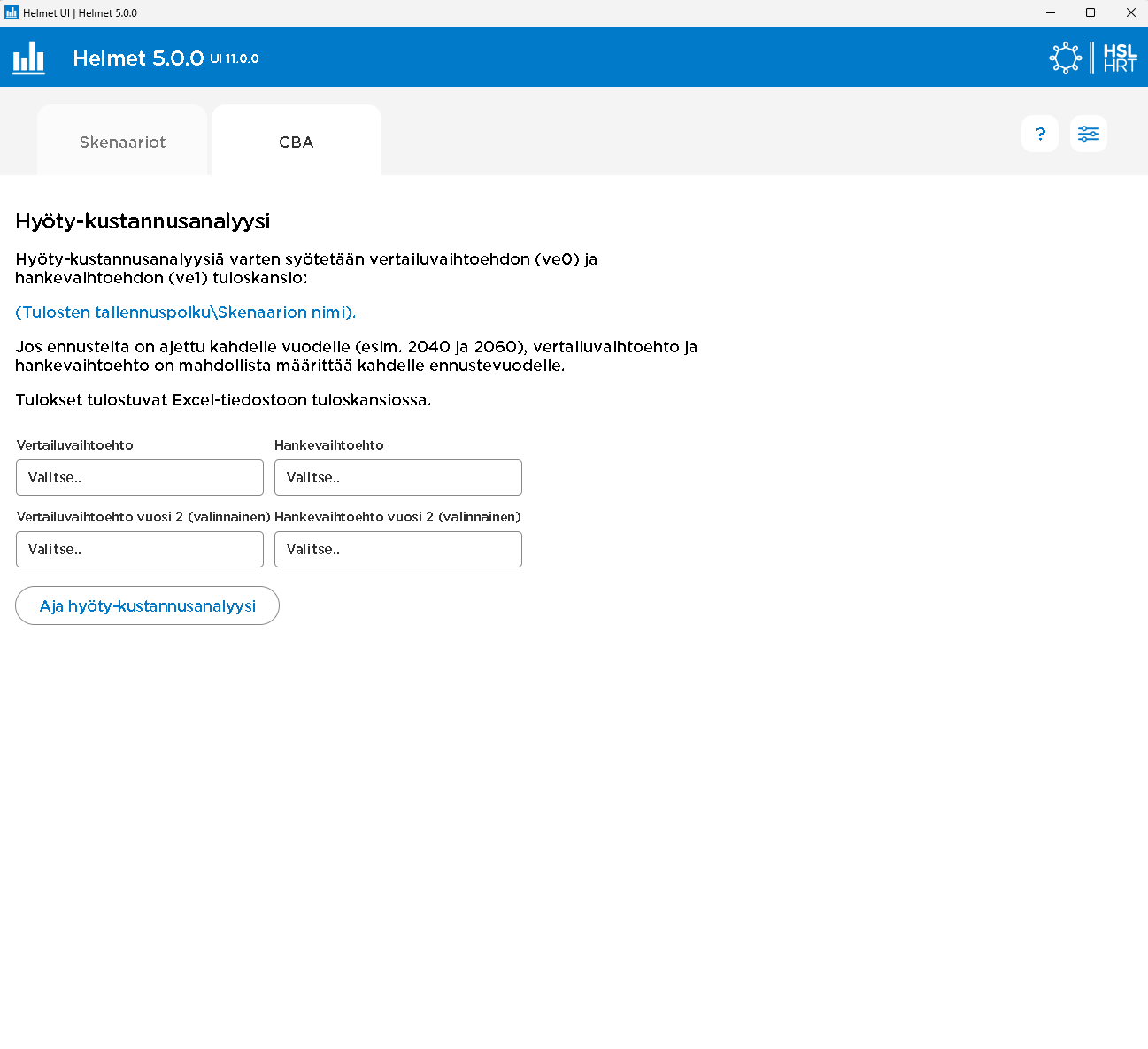1148x1049 pixels.
Task: Click the Hyöty-kustannusanalyysi page heading
Action: pyautogui.click(x=143, y=221)
